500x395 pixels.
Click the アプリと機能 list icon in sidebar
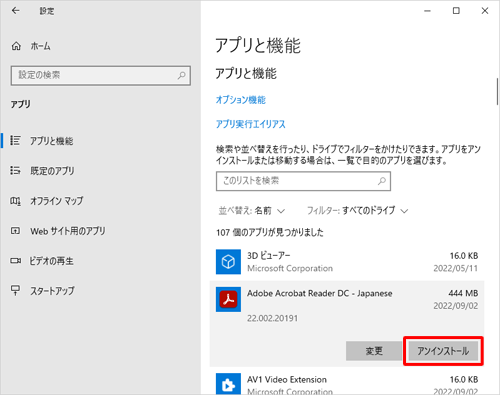click(x=15, y=140)
